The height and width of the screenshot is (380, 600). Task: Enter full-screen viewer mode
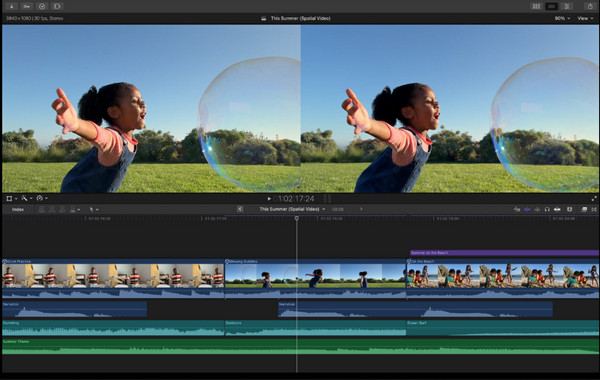[x=594, y=199]
